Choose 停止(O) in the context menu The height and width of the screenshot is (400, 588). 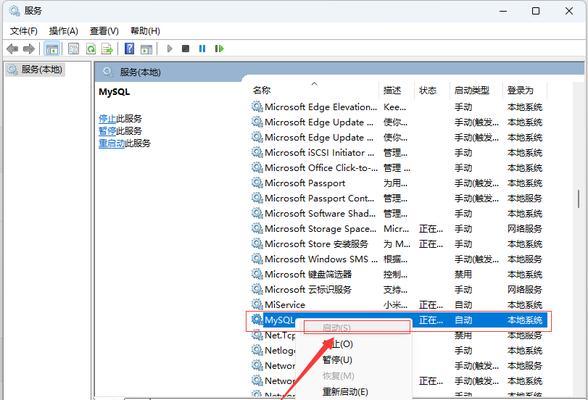pos(354,344)
